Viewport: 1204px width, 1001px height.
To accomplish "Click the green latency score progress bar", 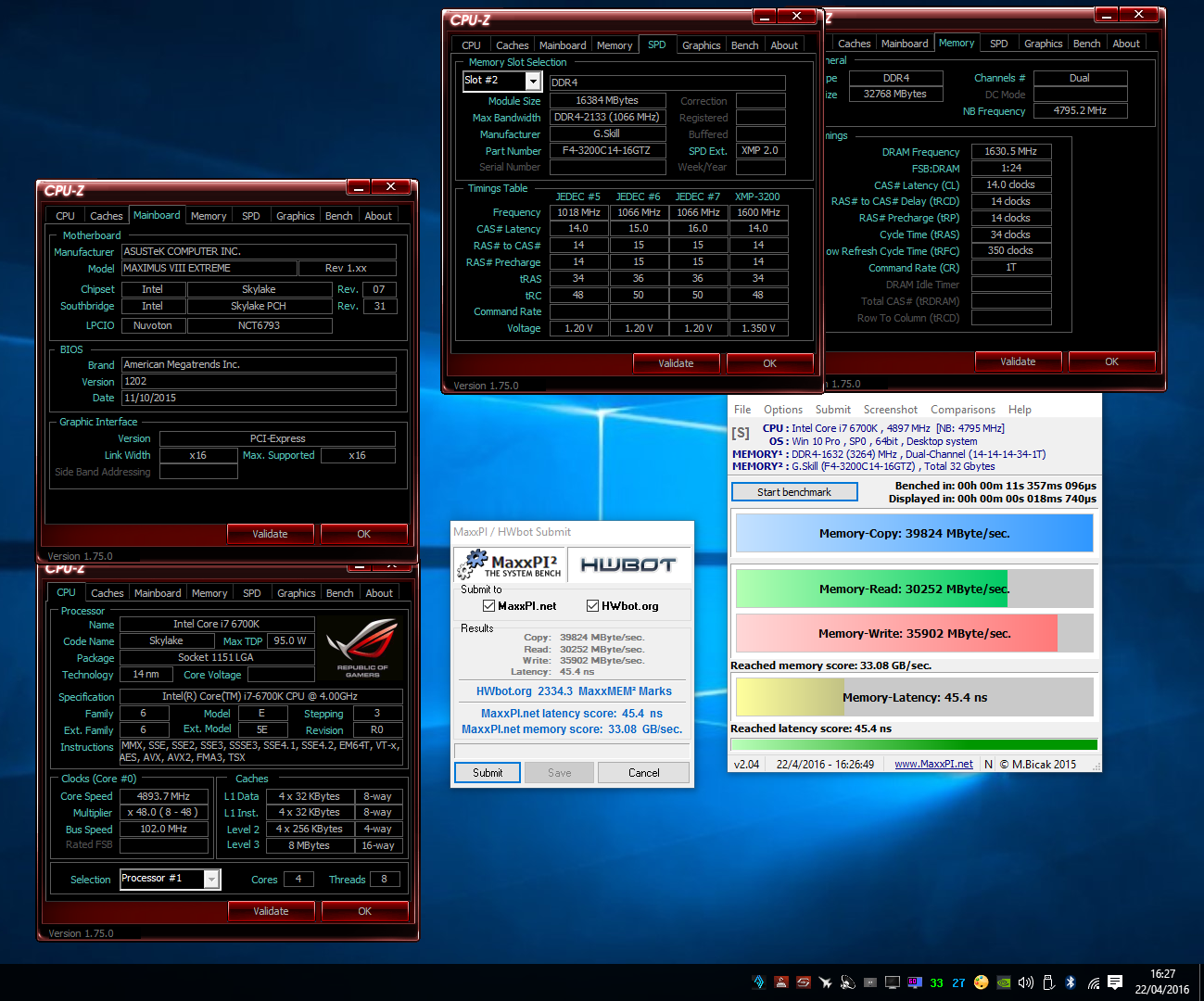I will (914, 744).
